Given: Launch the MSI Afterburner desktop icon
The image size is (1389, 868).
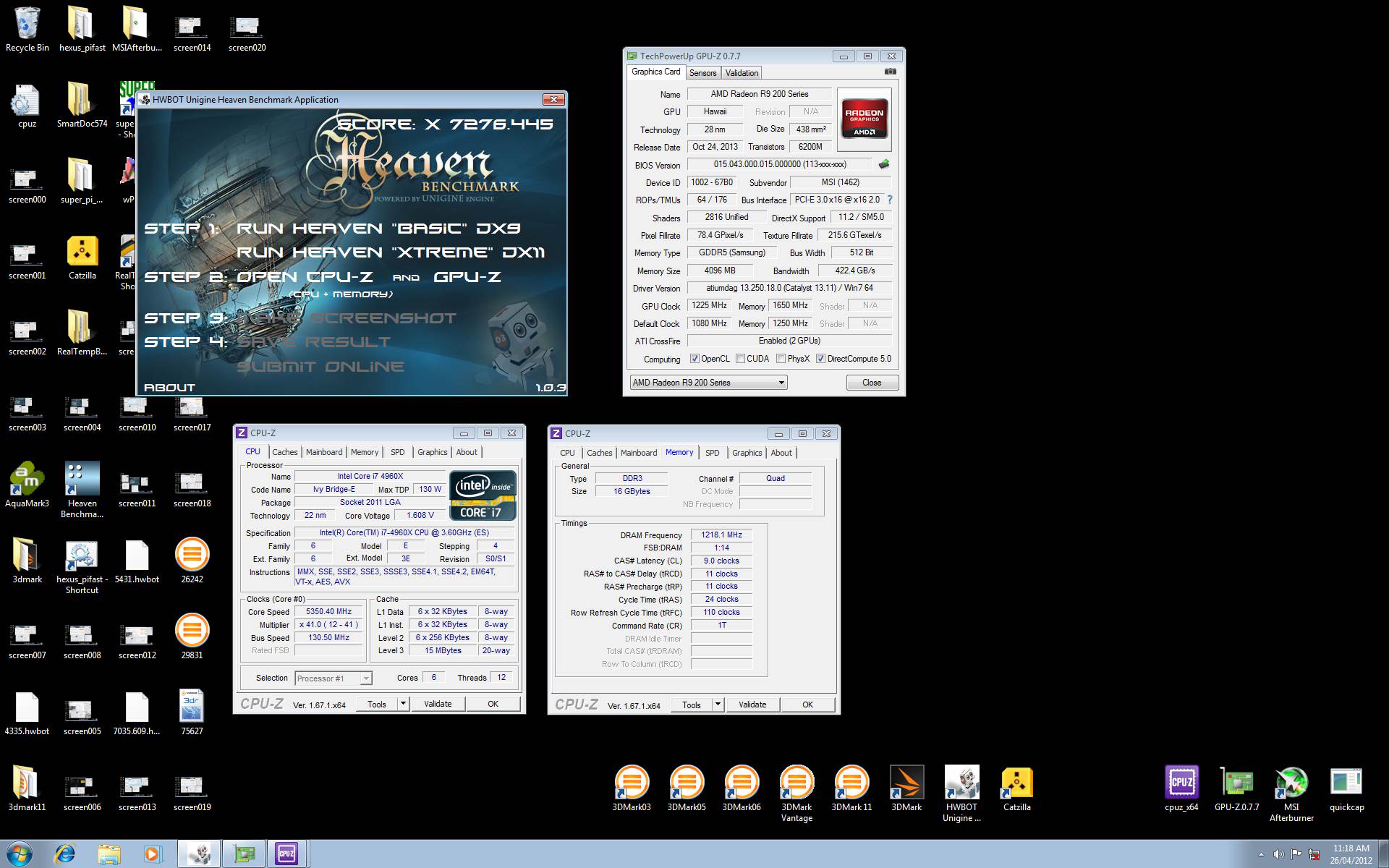Looking at the screenshot, I should [x=1291, y=793].
